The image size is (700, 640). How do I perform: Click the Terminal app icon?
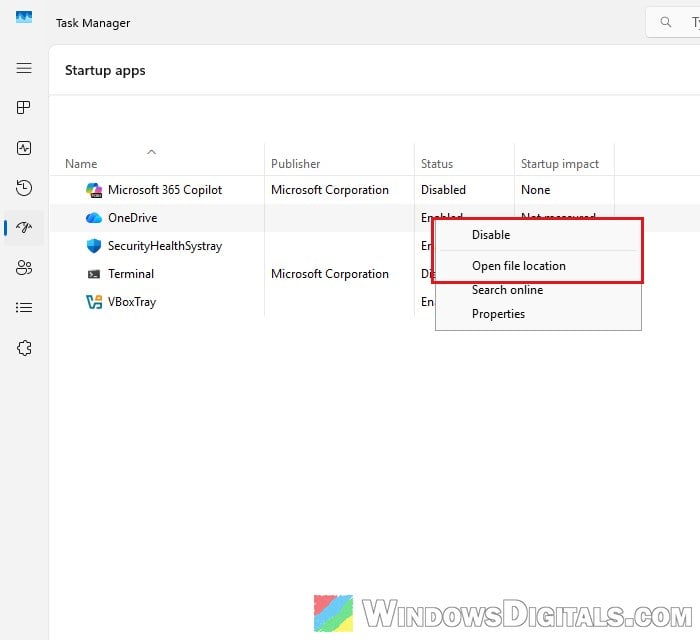pos(94,274)
